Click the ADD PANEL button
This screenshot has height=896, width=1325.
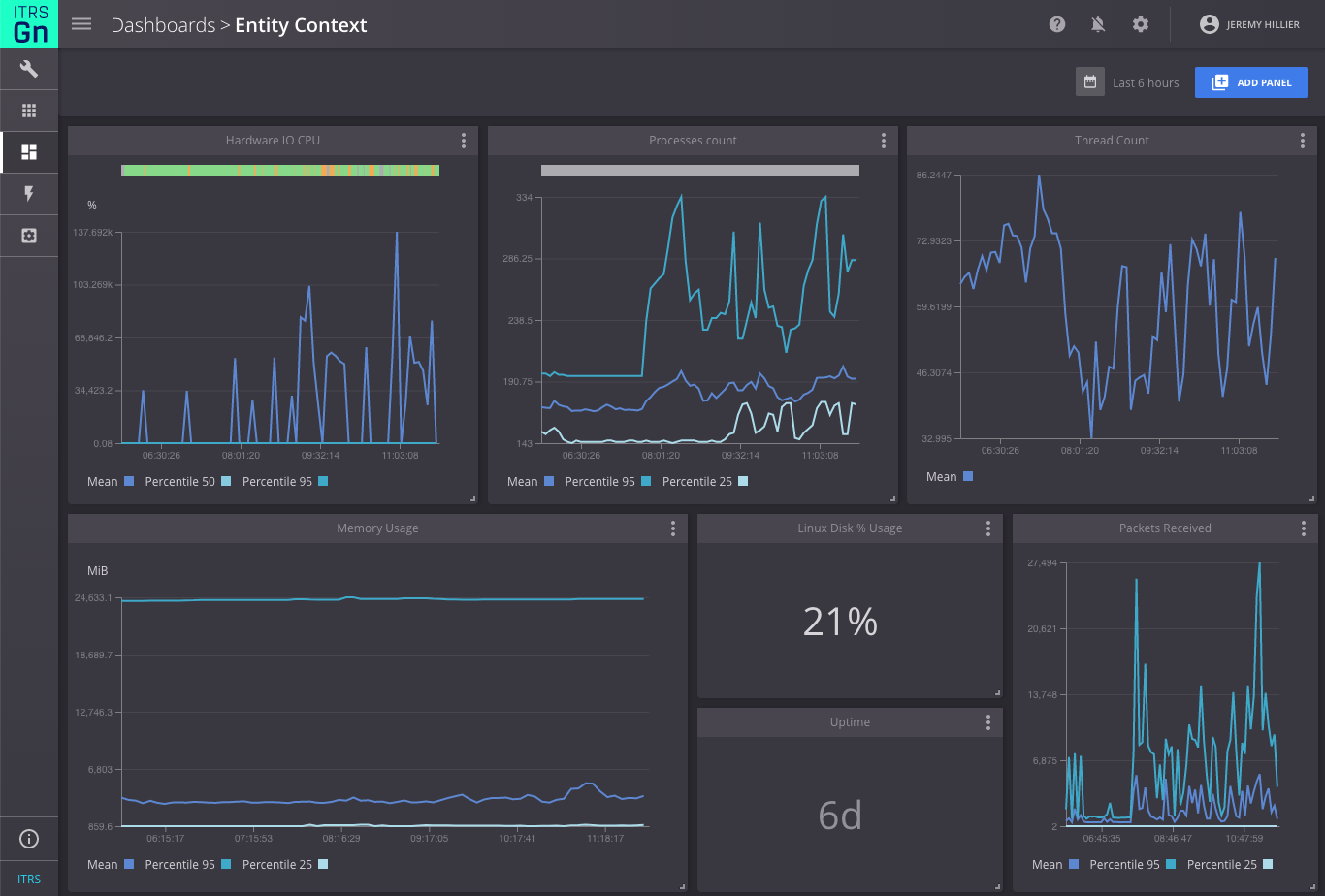1251,82
